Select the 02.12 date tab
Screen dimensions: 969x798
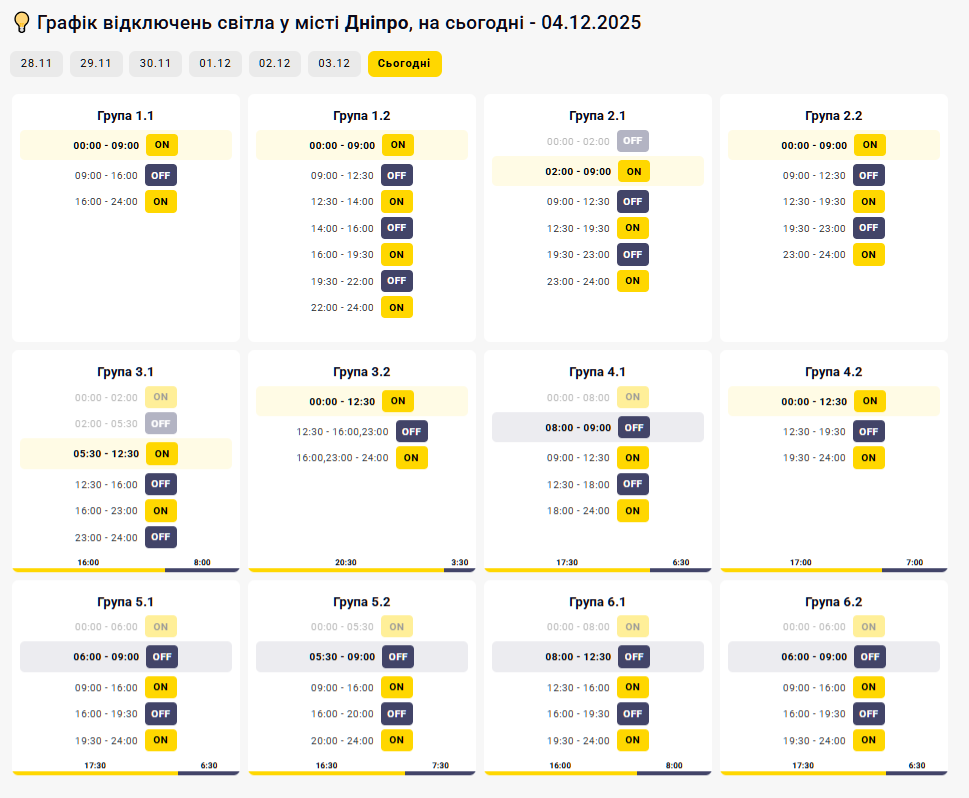(x=274, y=64)
